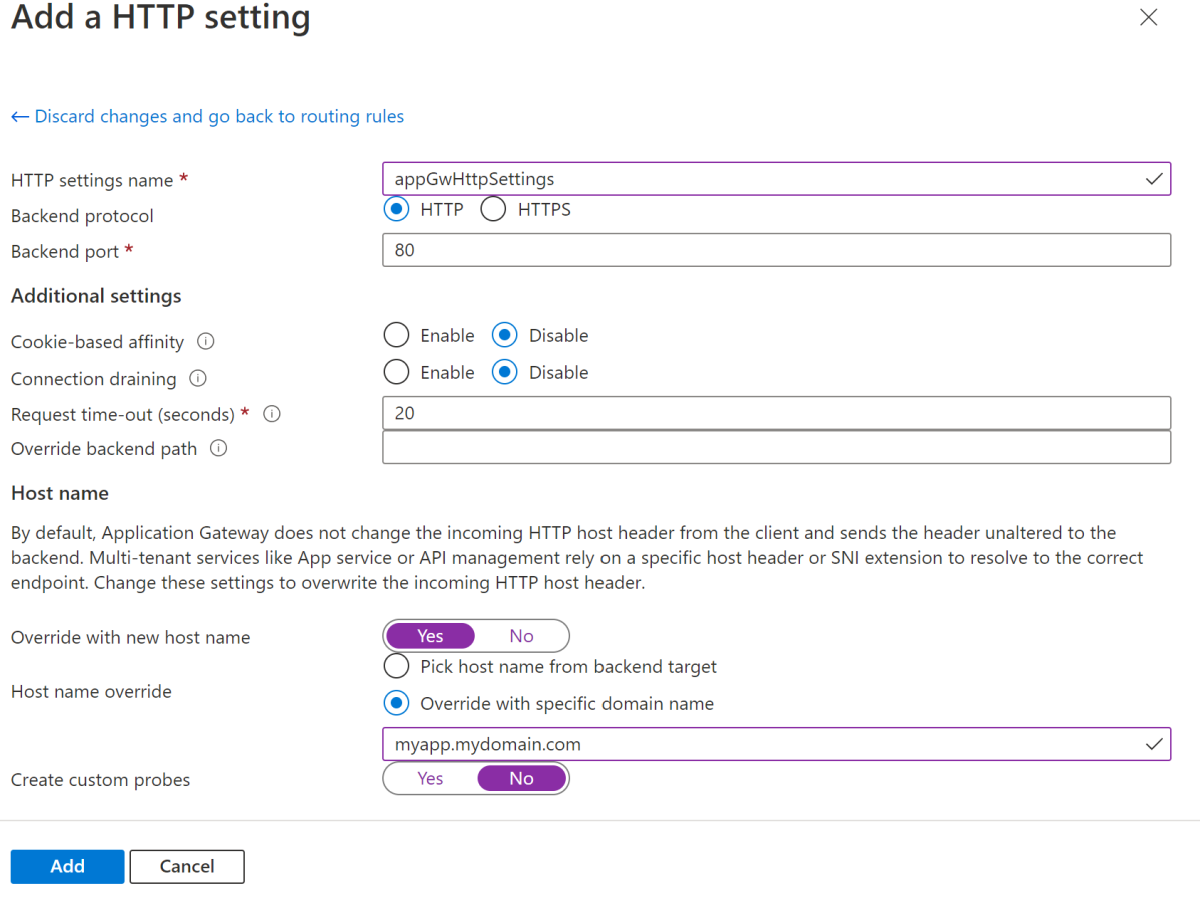Select the HTTPS backend protocol

(494, 209)
